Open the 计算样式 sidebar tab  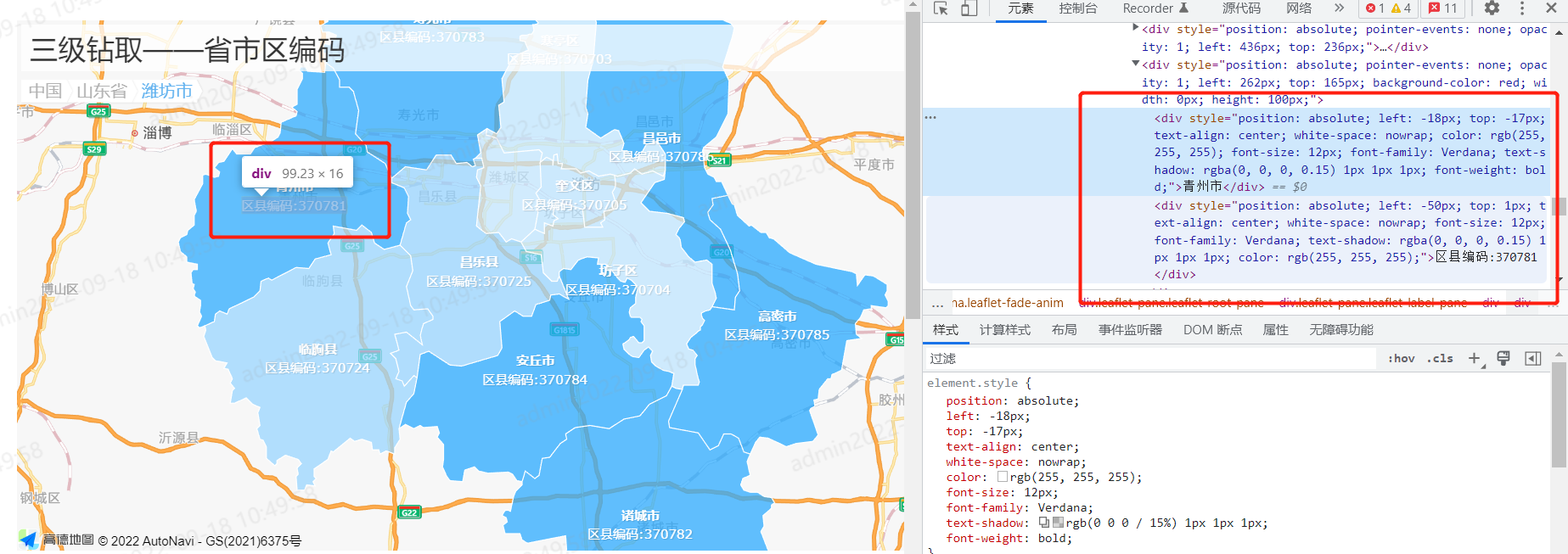[1005, 330]
